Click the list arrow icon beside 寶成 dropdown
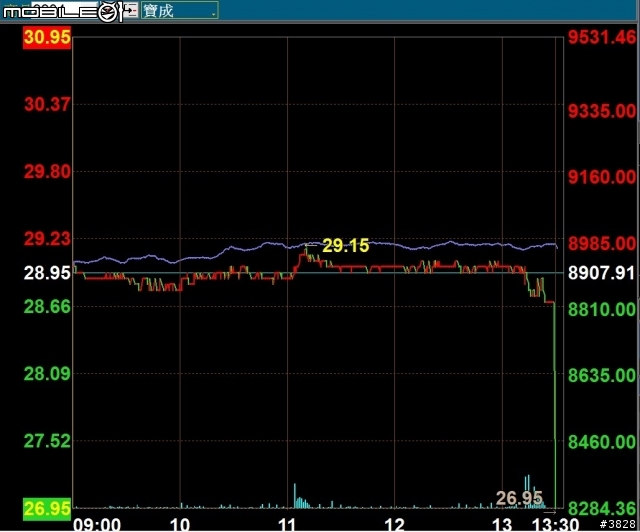This screenshot has width=640, height=532. [131, 10]
